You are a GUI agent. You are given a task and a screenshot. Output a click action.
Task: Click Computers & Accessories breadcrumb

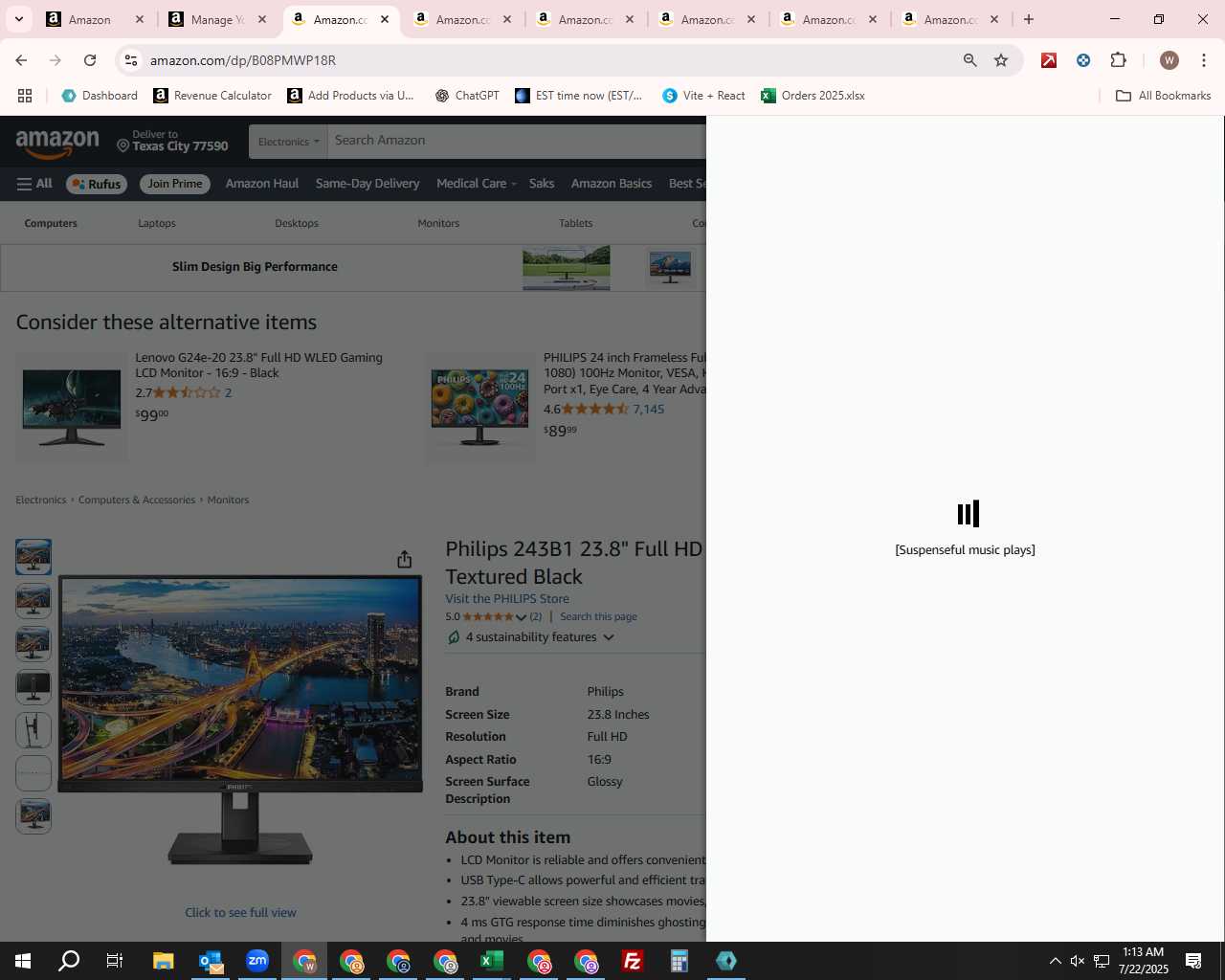pos(137,501)
